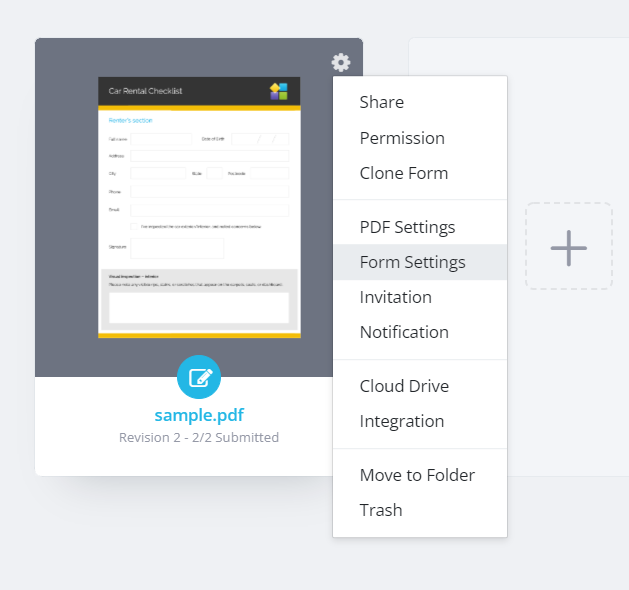Open the Notification menu item
This screenshot has height=590, width=629.
pos(404,332)
